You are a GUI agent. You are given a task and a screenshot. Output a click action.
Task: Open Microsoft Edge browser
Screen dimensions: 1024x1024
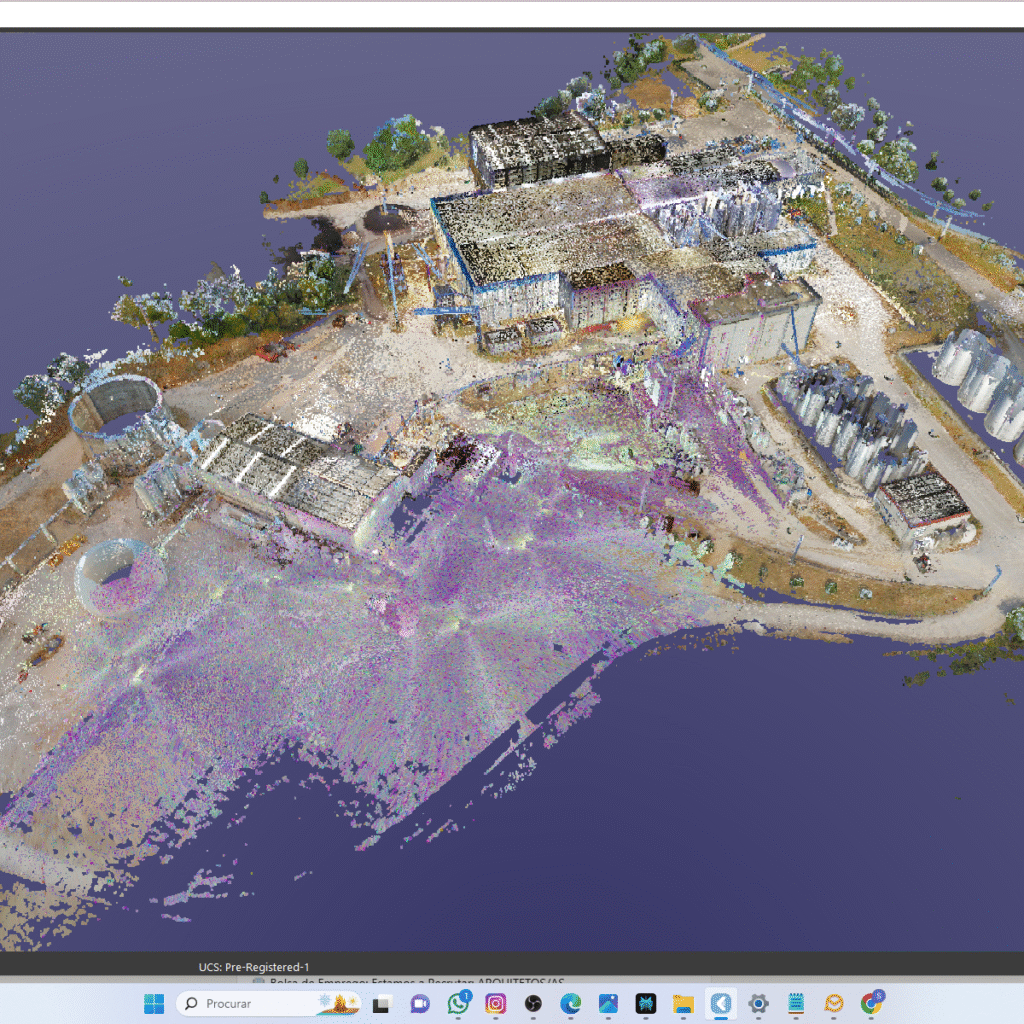tap(570, 1003)
